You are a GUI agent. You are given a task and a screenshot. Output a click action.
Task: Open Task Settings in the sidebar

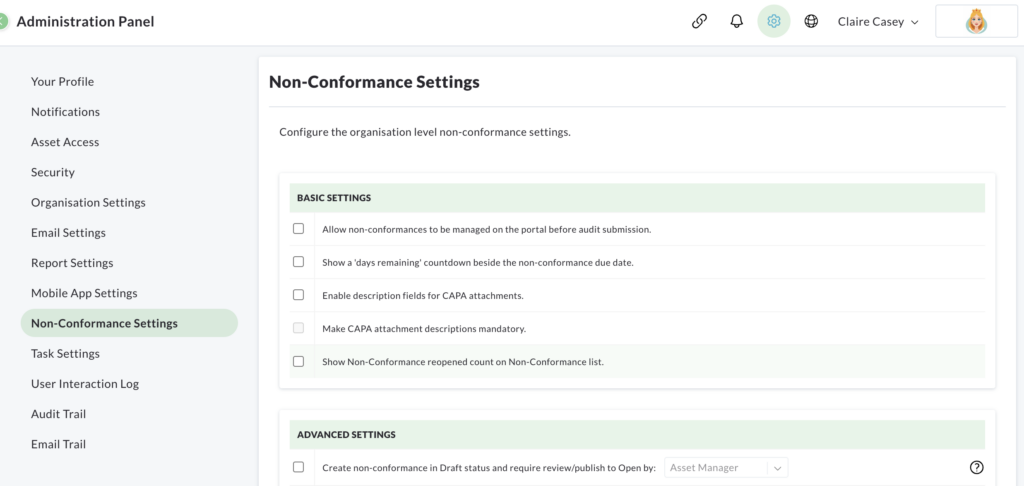point(65,353)
